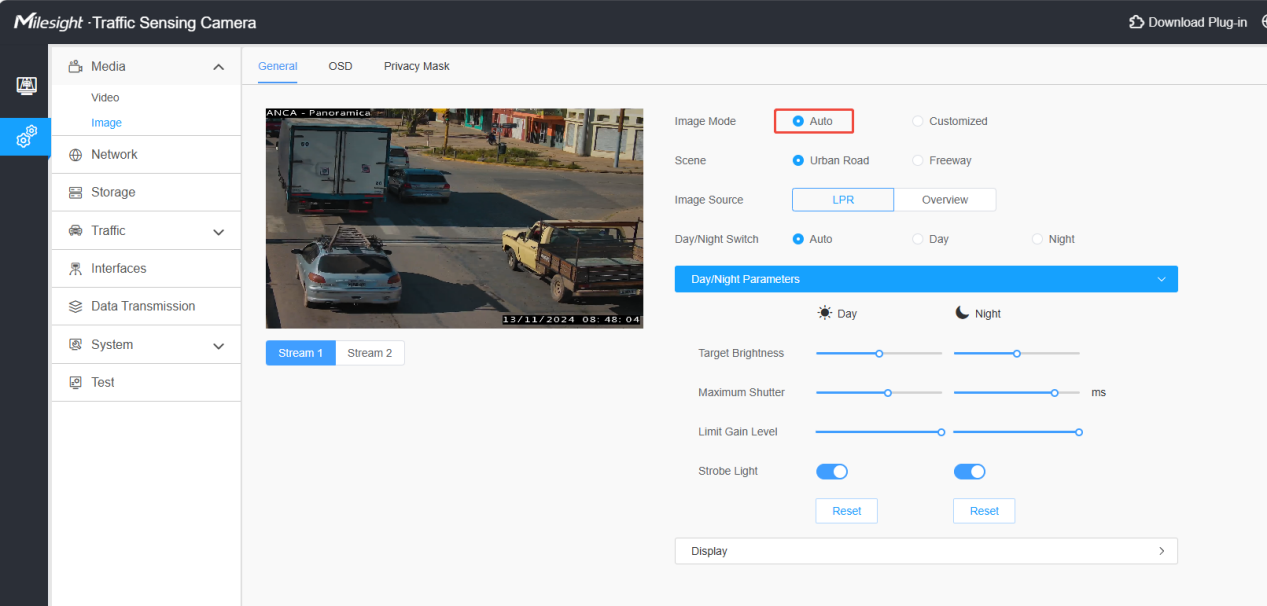The width and height of the screenshot is (1267, 606).
Task: Collapse the Day/Night Parameters section
Action: [1161, 279]
